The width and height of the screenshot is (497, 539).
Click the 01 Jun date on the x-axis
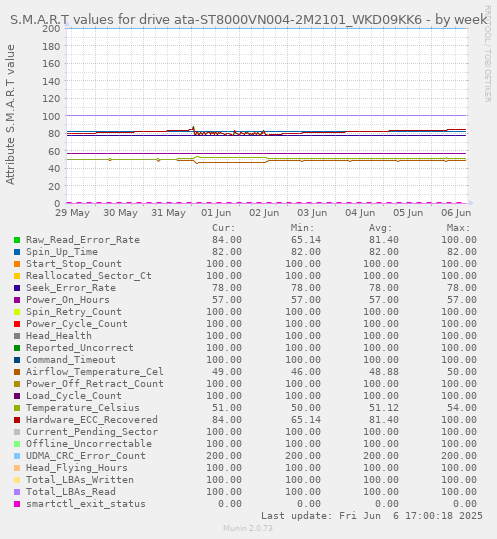(216, 213)
